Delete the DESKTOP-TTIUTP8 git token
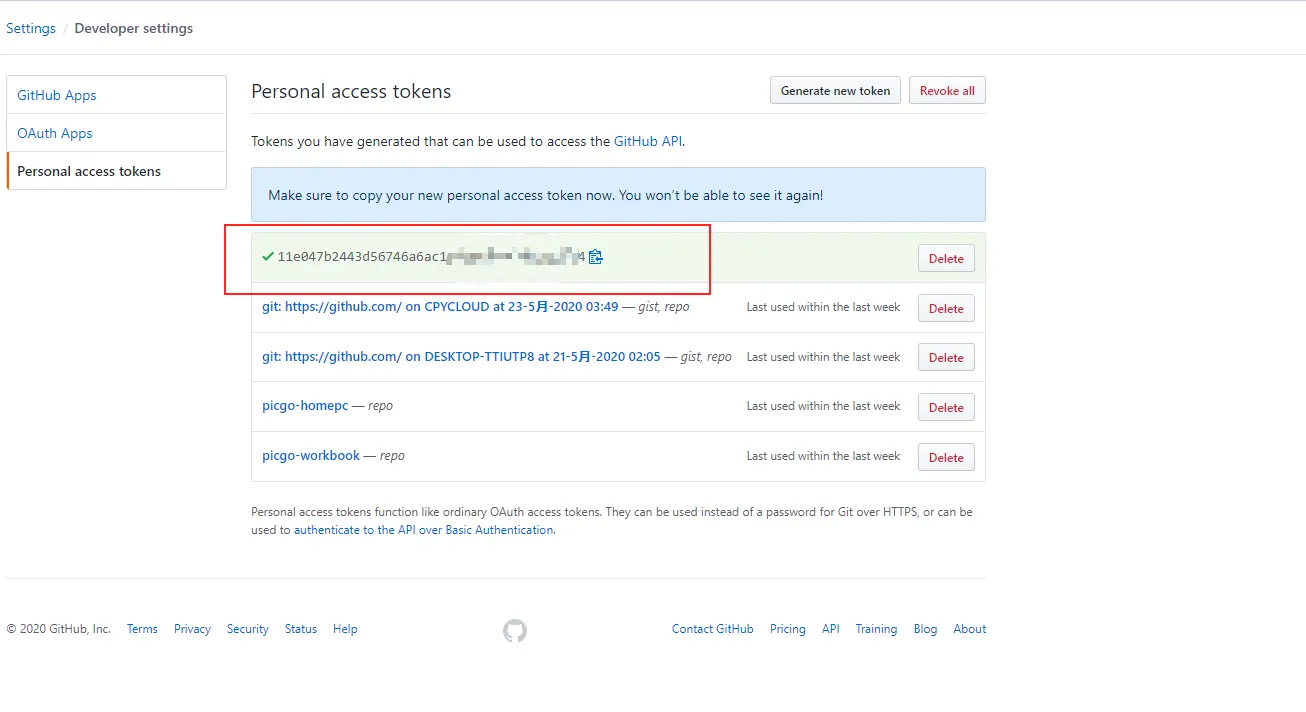Screen dimensions: 1306x712 click(946, 357)
